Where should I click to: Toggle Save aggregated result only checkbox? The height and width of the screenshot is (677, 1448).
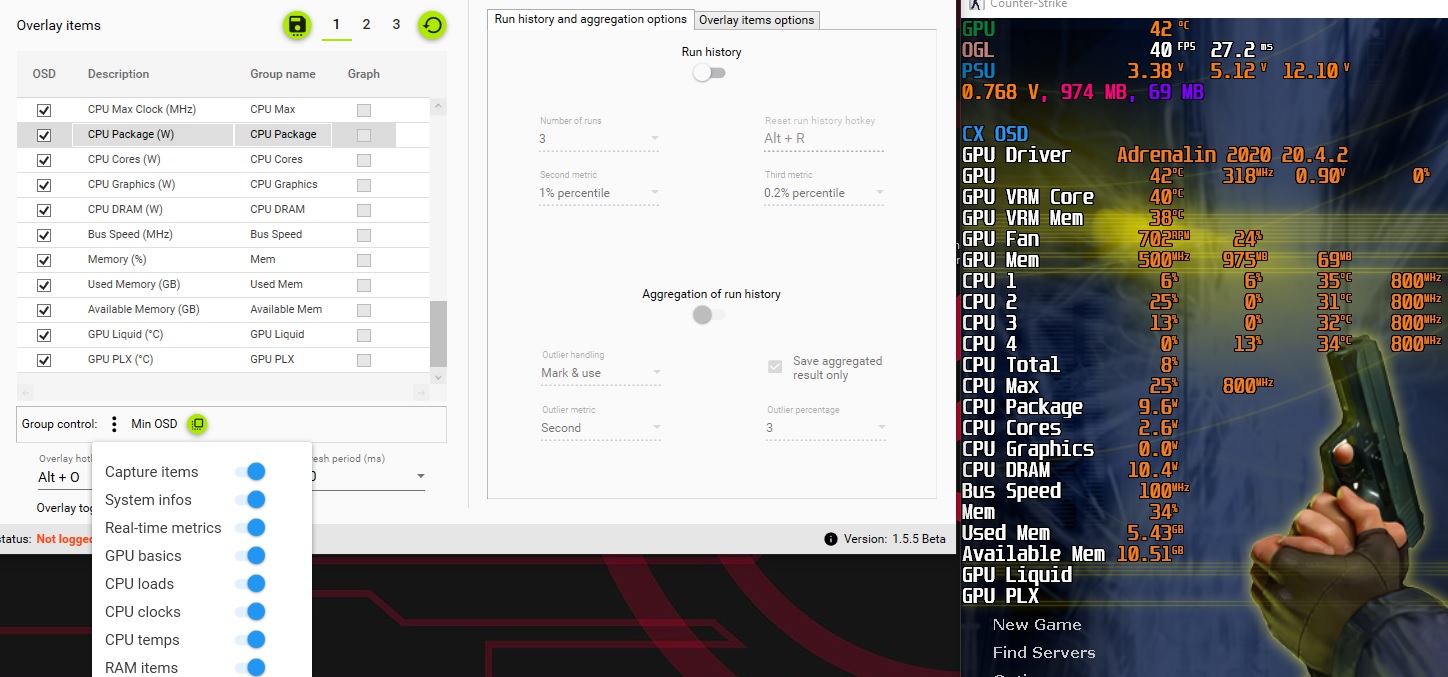click(775, 367)
